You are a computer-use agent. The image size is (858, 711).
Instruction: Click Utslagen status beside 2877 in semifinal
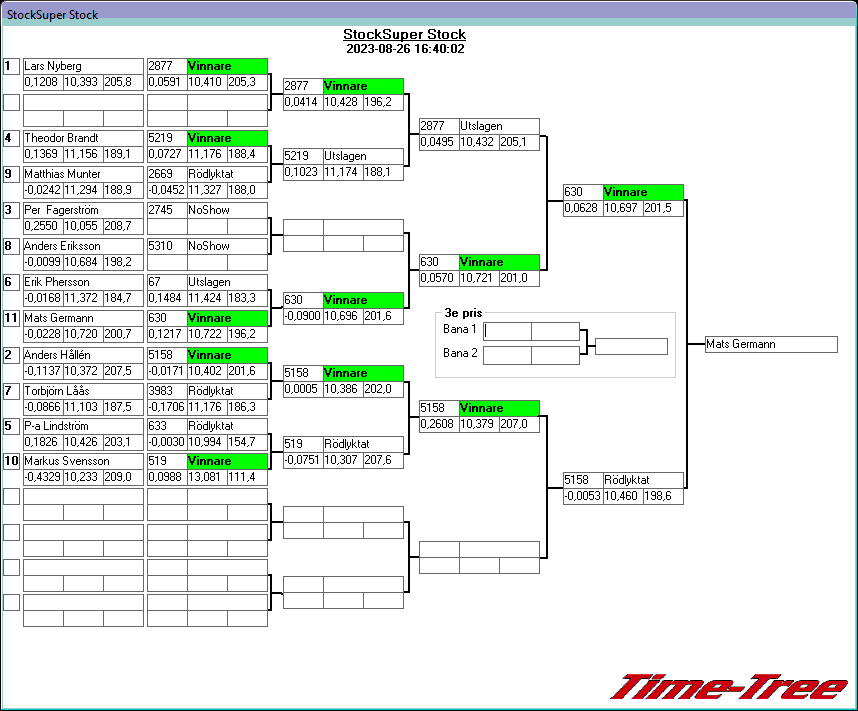tap(499, 126)
